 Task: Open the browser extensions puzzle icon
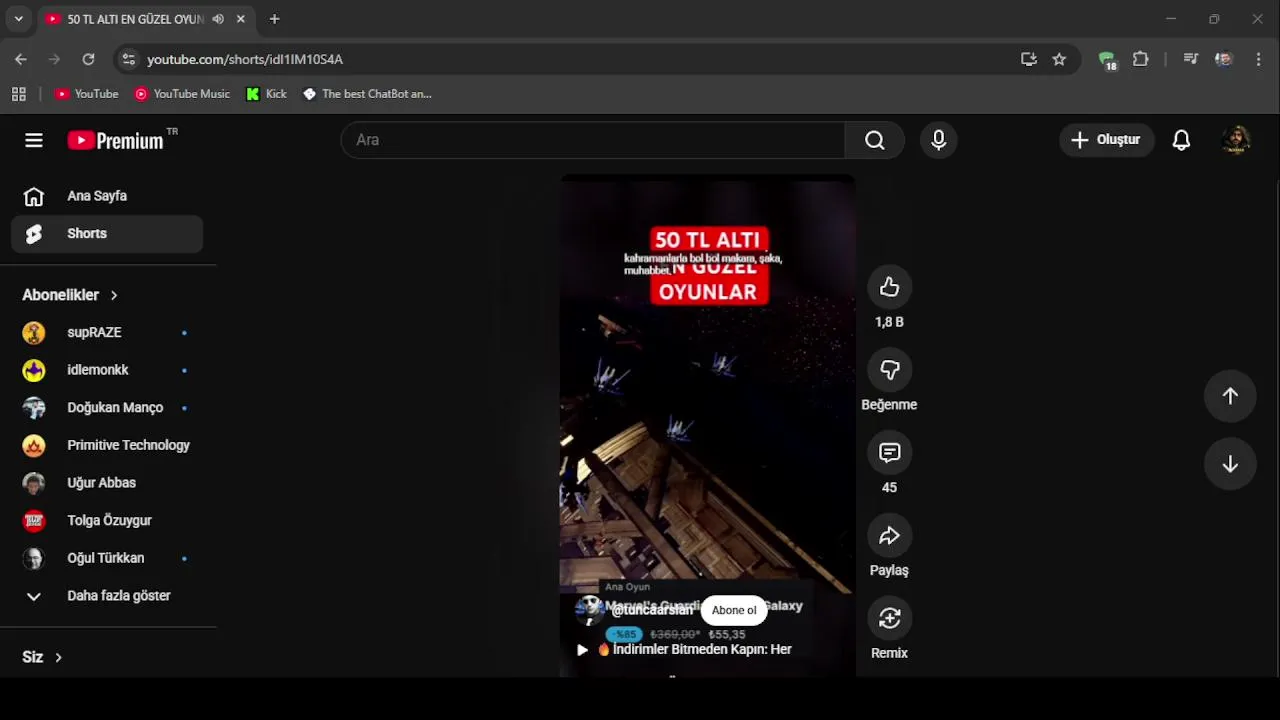(1141, 59)
